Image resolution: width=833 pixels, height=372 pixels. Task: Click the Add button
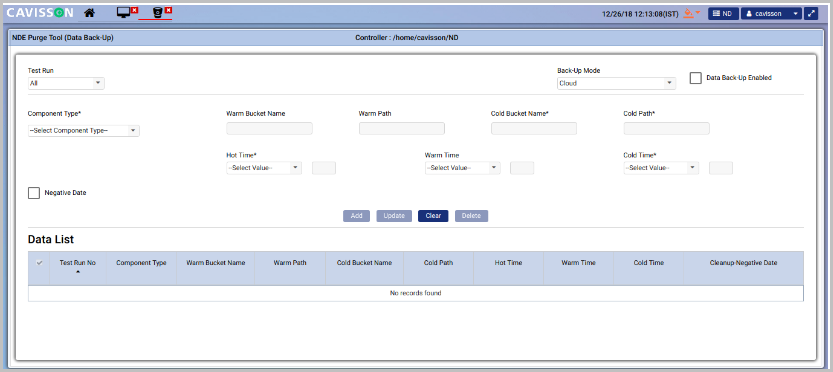(356, 216)
